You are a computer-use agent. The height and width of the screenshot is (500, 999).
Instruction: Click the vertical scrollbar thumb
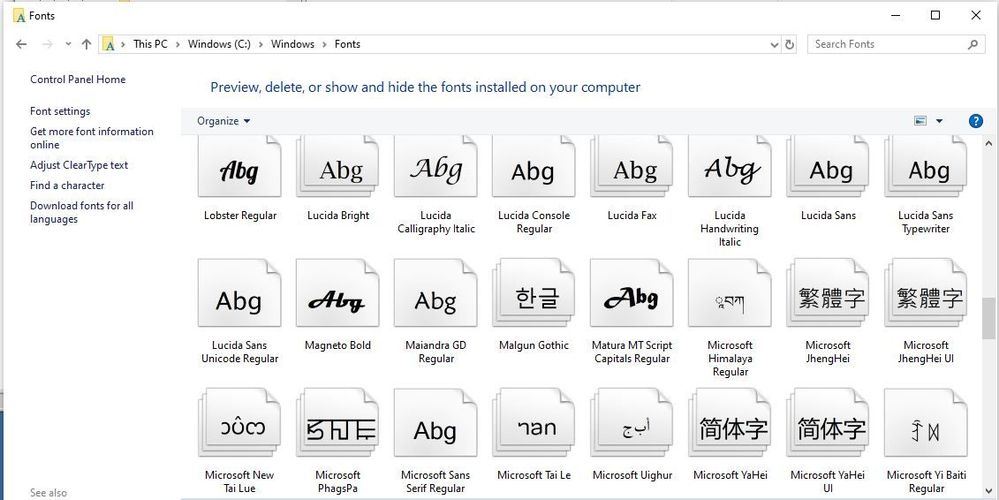click(x=988, y=318)
